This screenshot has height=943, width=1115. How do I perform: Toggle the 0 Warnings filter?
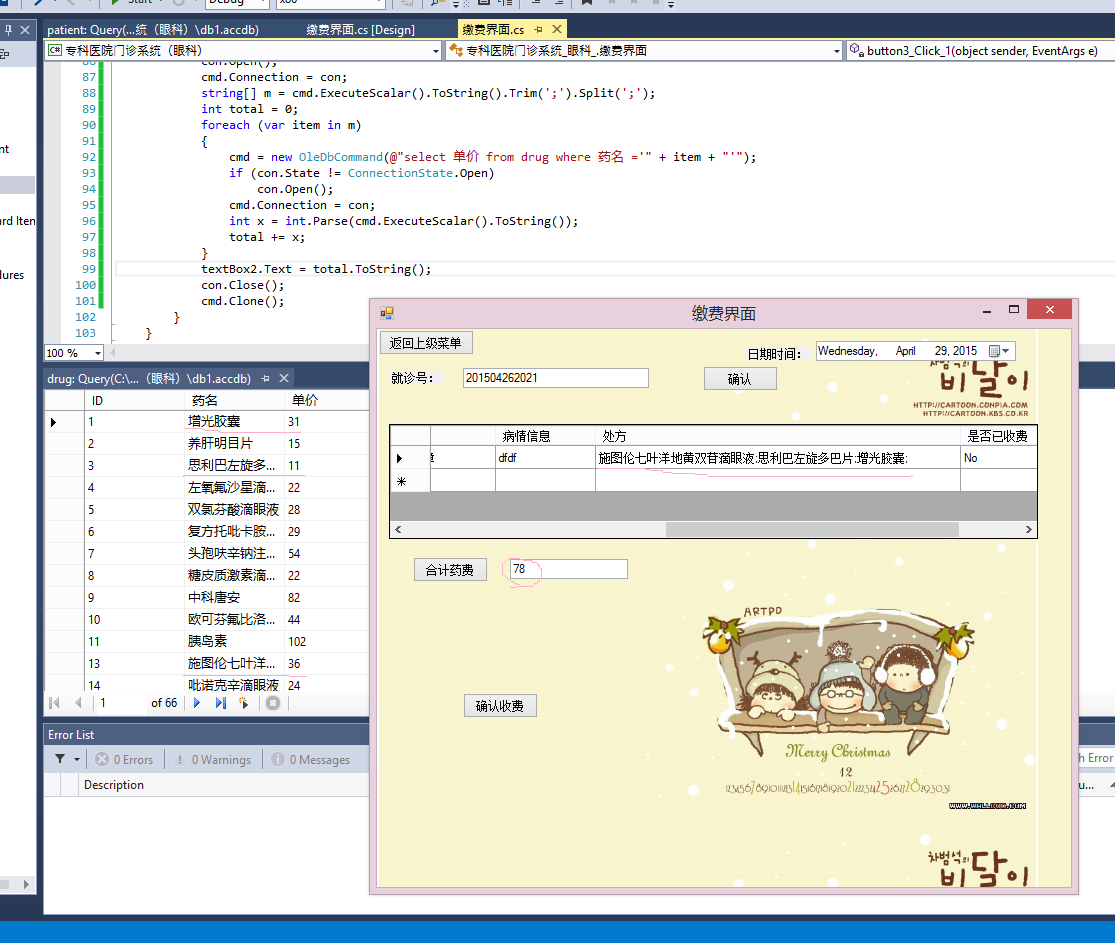[x=213, y=760]
